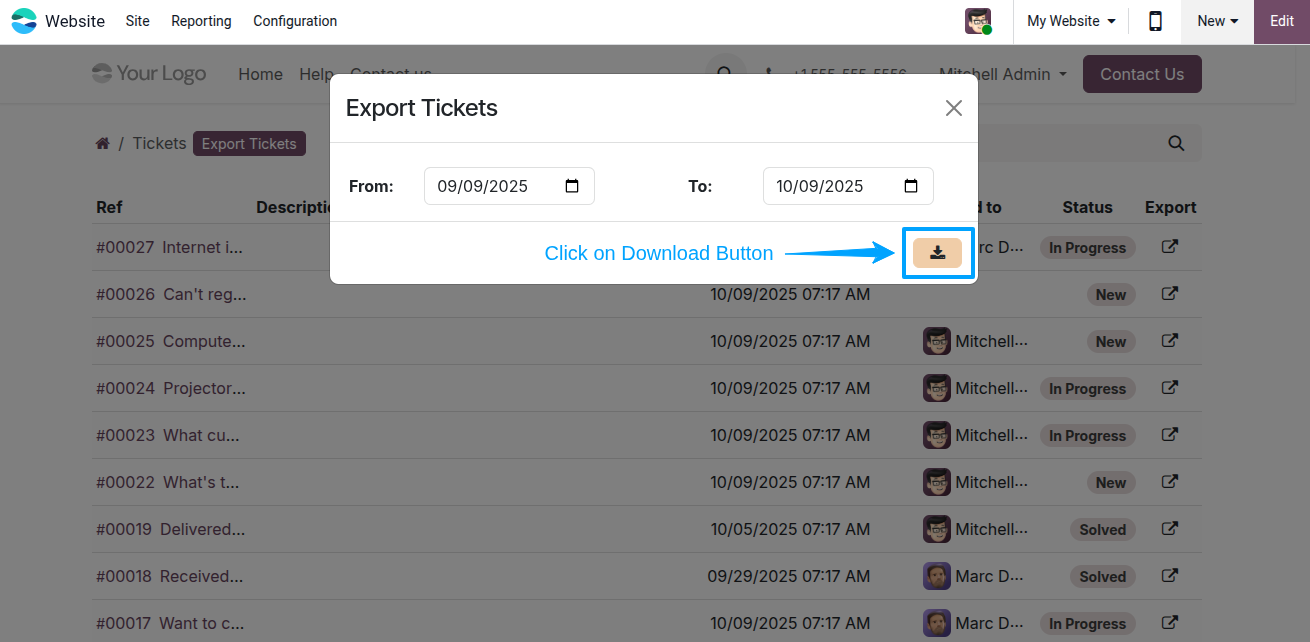Open ticket #00022 What's t...
1310x642 pixels.
168,482
